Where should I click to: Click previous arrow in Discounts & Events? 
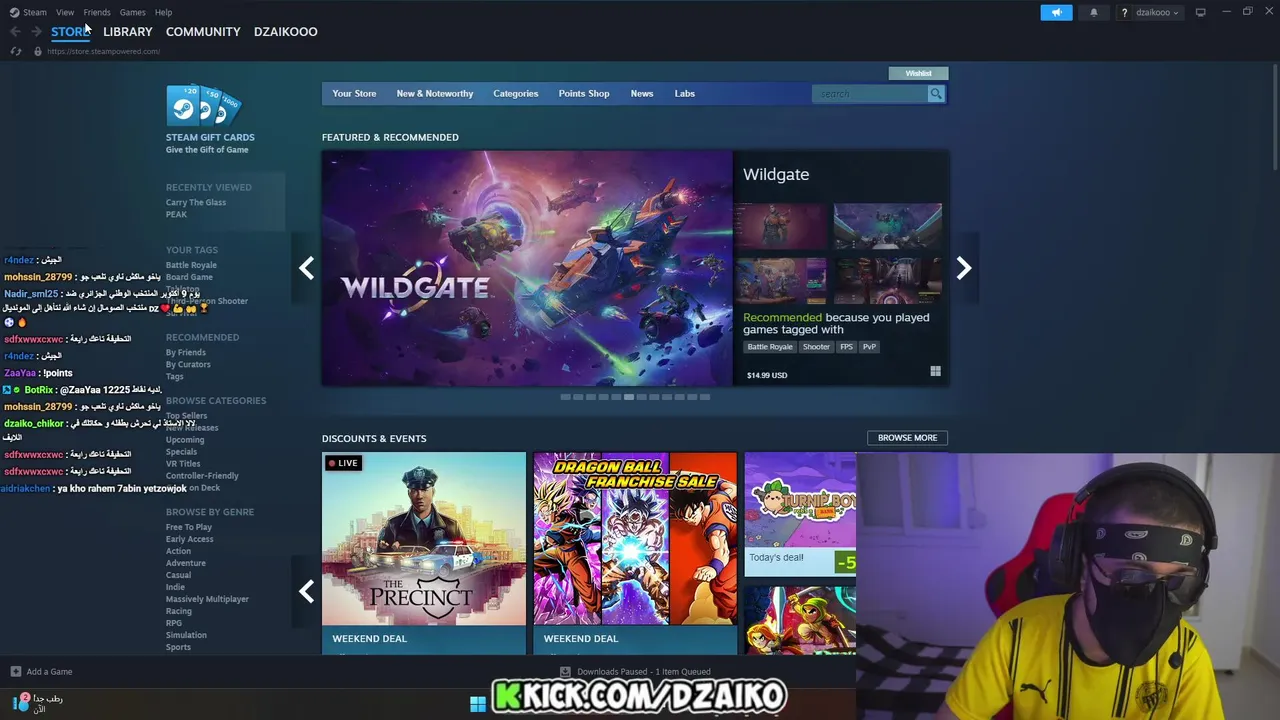point(306,591)
